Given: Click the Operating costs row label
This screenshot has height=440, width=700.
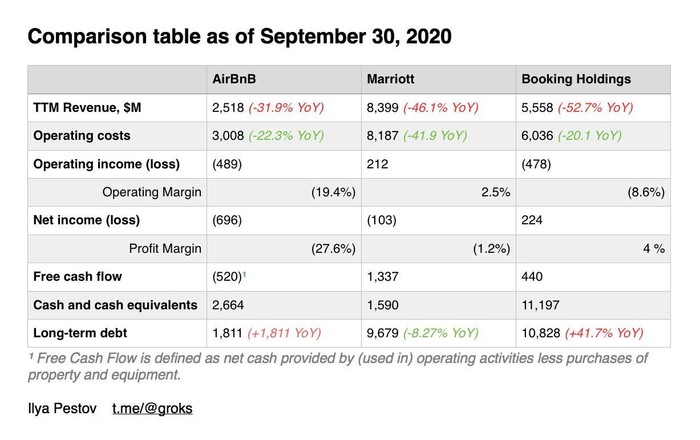Looking at the screenshot, I should [x=82, y=135].
